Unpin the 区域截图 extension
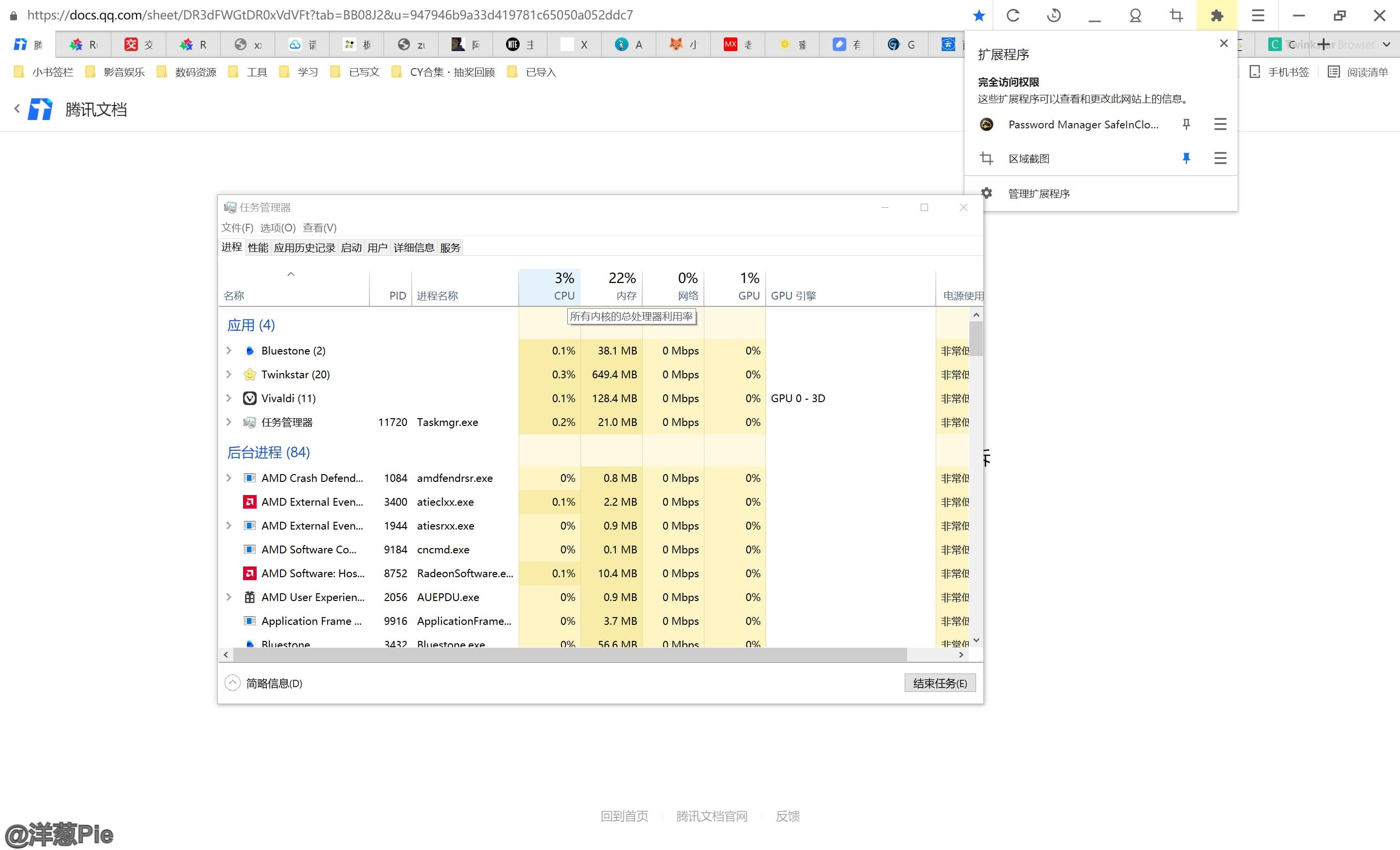The image size is (1400, 850). tap(1186, 158)
